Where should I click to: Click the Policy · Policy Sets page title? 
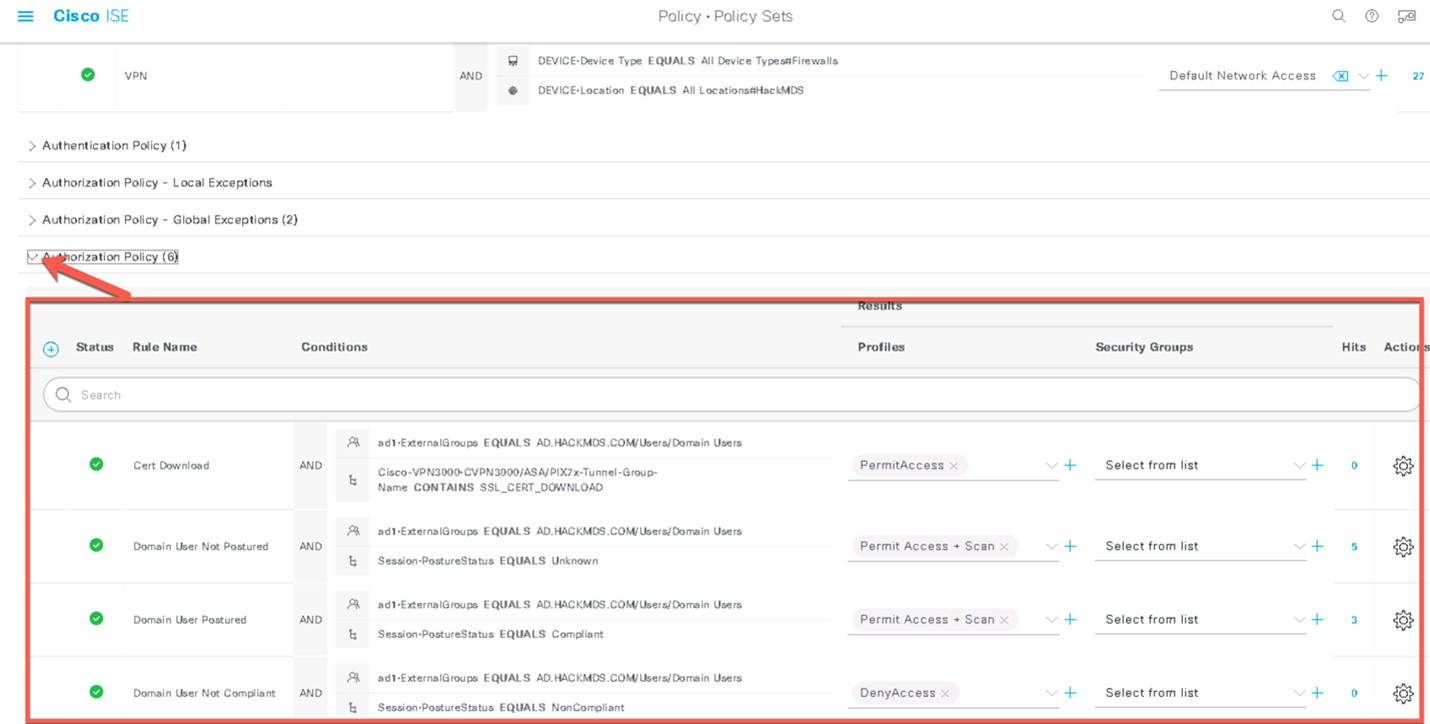(x=725, y=16)
